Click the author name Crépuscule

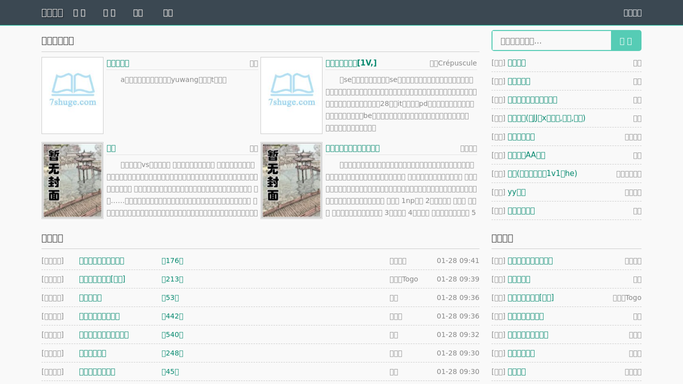pyautogui.click(x=457, y=63)
